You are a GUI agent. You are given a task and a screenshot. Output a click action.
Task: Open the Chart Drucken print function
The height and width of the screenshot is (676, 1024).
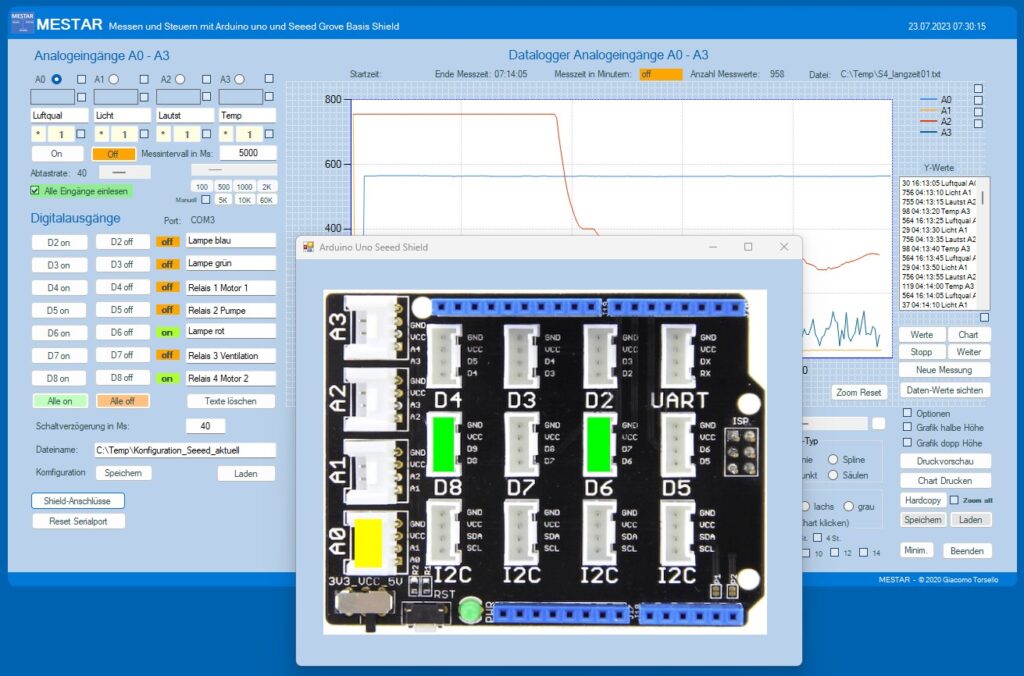tap(944, 480)
